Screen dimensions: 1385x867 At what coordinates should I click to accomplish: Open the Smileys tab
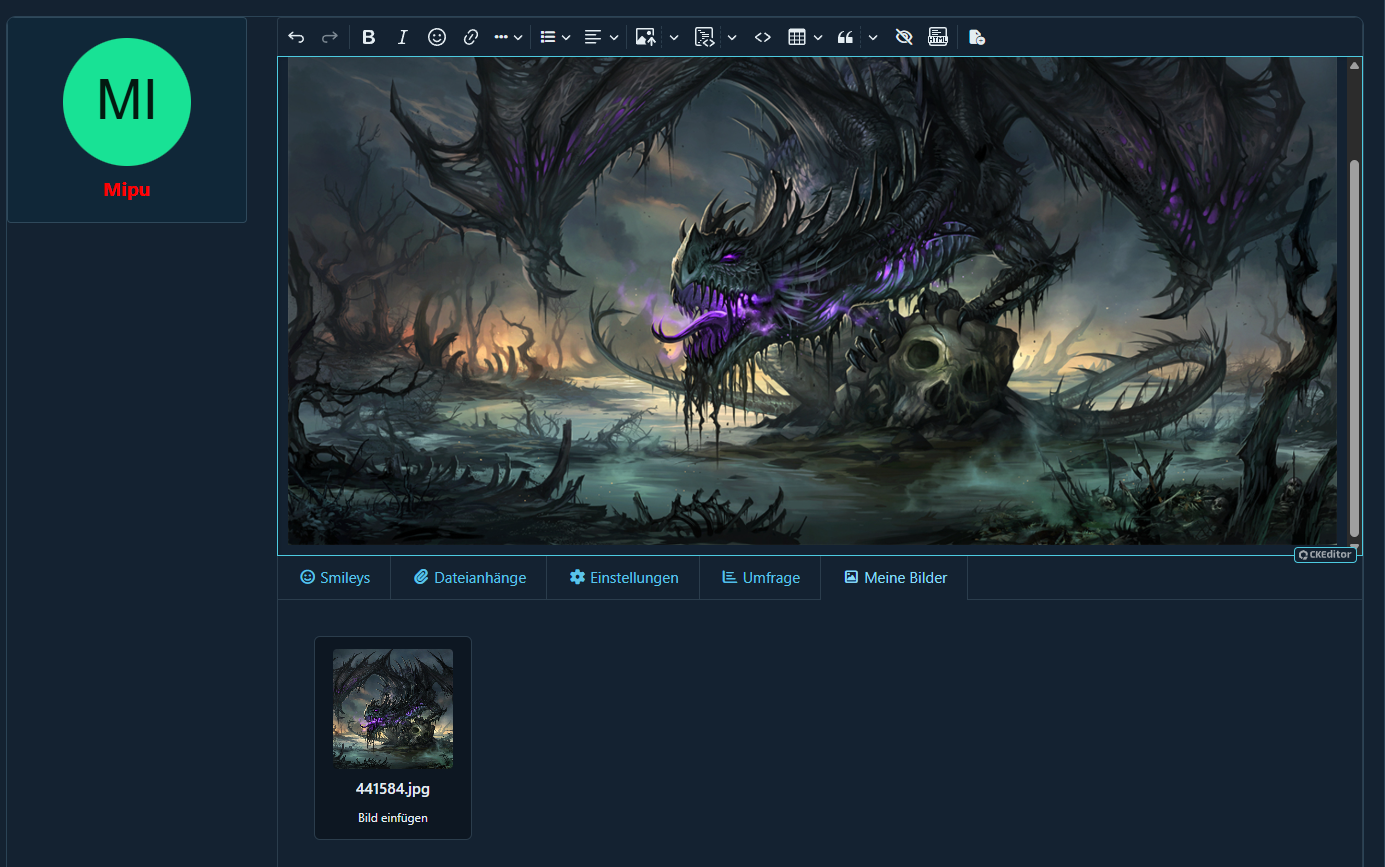(335, 578)
